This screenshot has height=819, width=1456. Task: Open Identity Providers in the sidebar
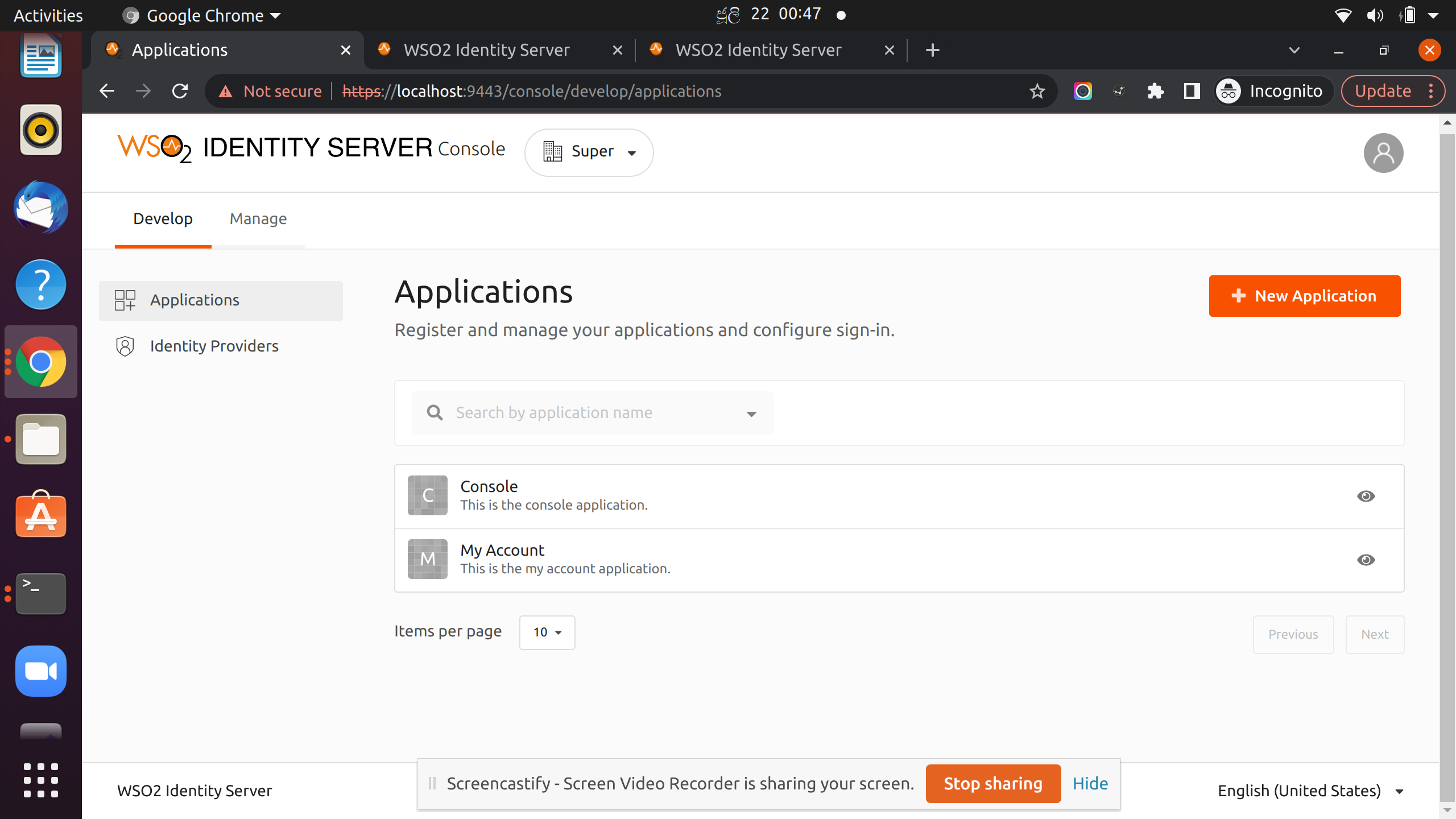click(214, 346)
